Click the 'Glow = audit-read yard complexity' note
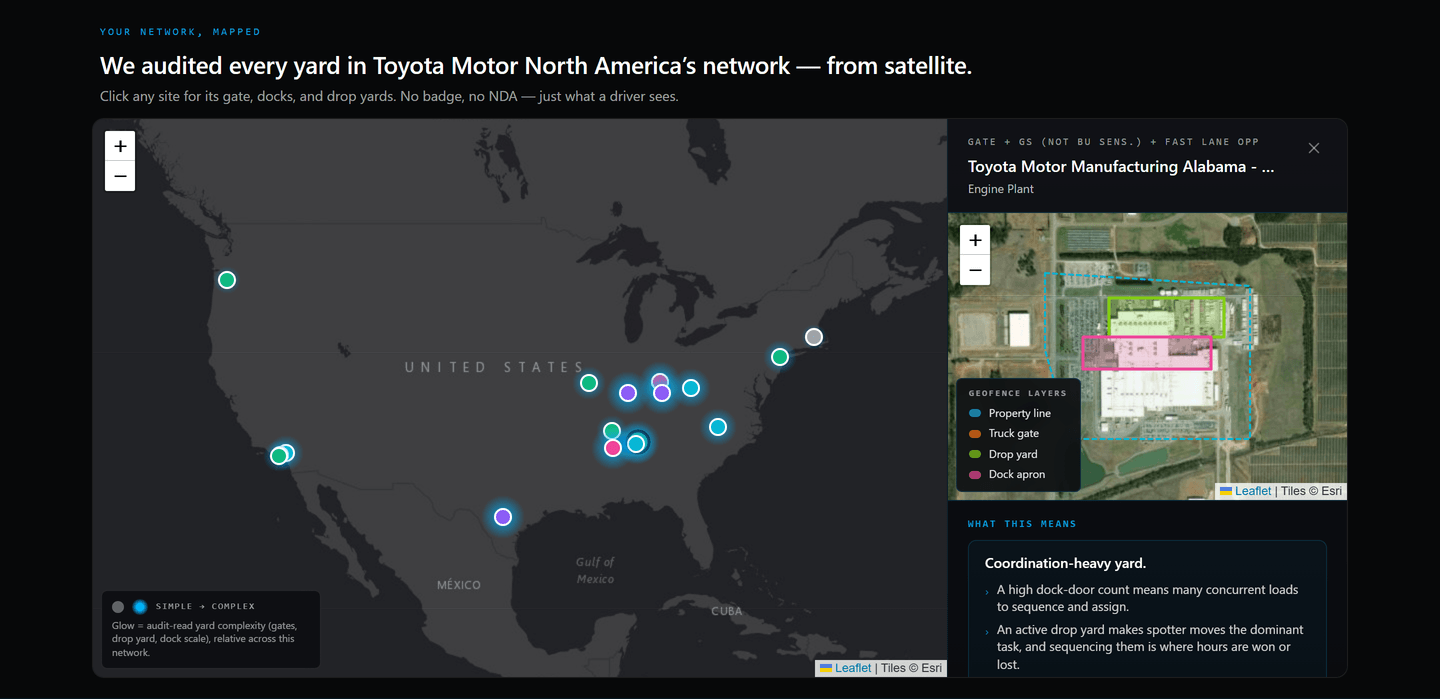Screen dimensions: 1440x699 click(203, 639)
